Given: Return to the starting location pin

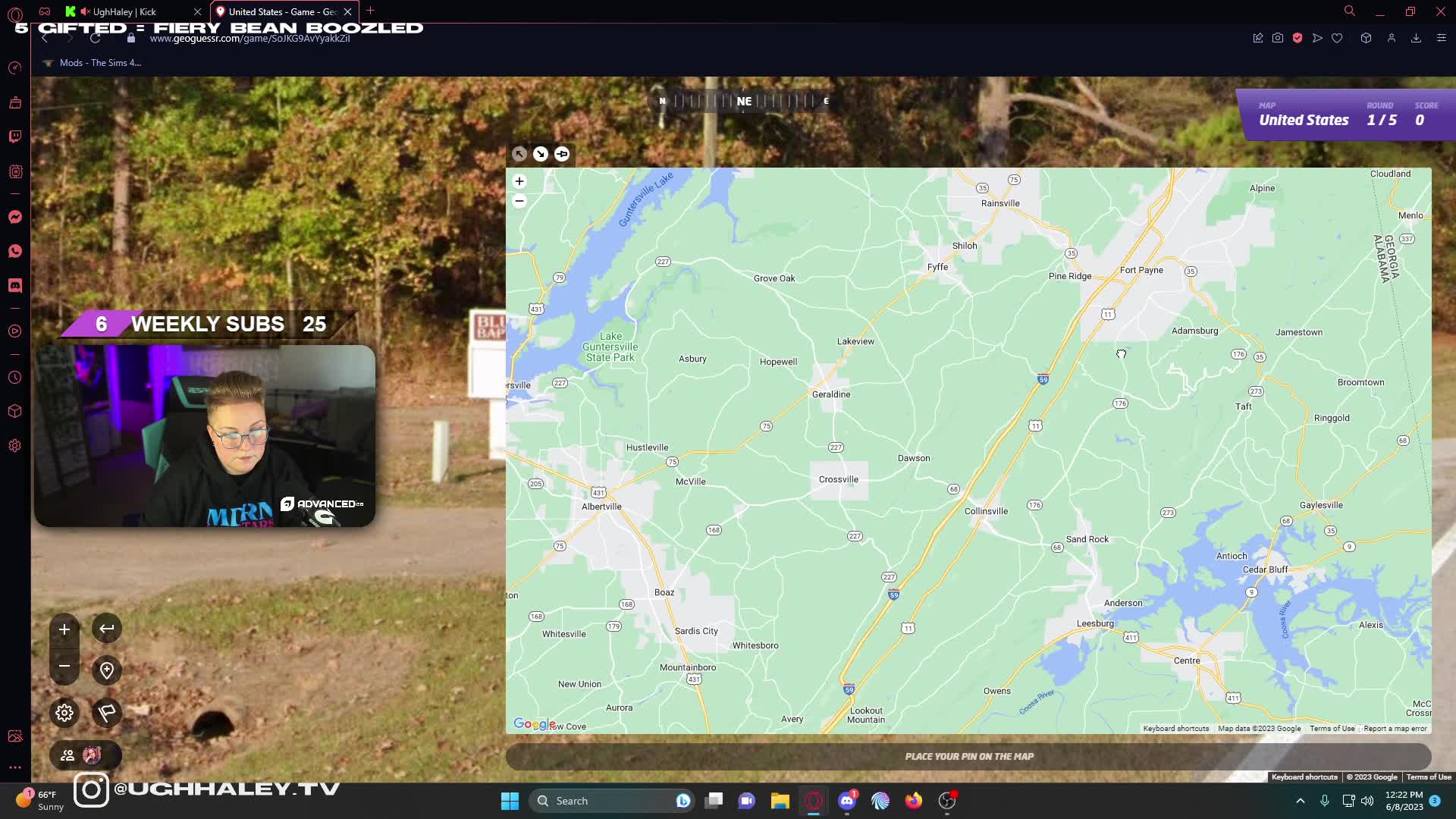Looking at the screenshot, I should point(107,670).
